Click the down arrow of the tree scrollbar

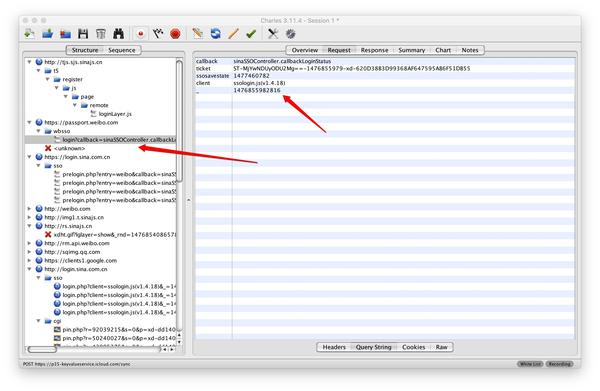[x=179, y=342]
